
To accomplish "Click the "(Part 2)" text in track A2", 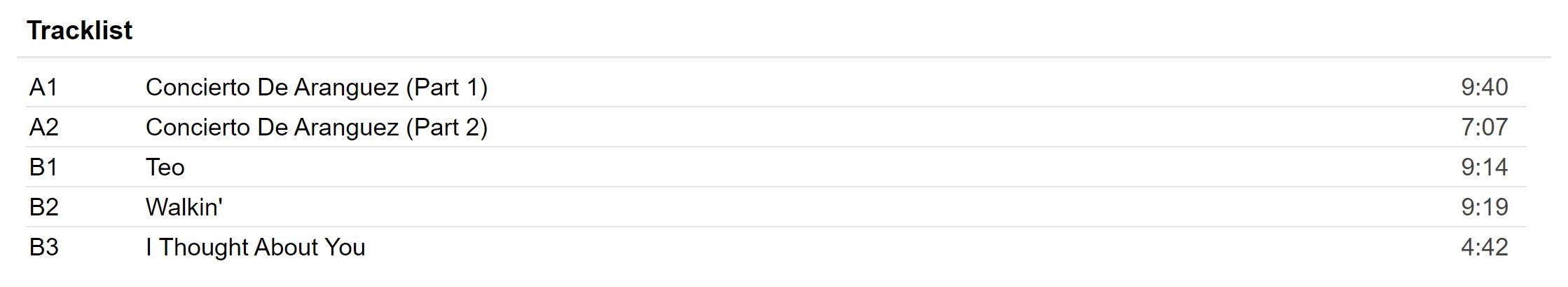I will (x=446, y=127).
